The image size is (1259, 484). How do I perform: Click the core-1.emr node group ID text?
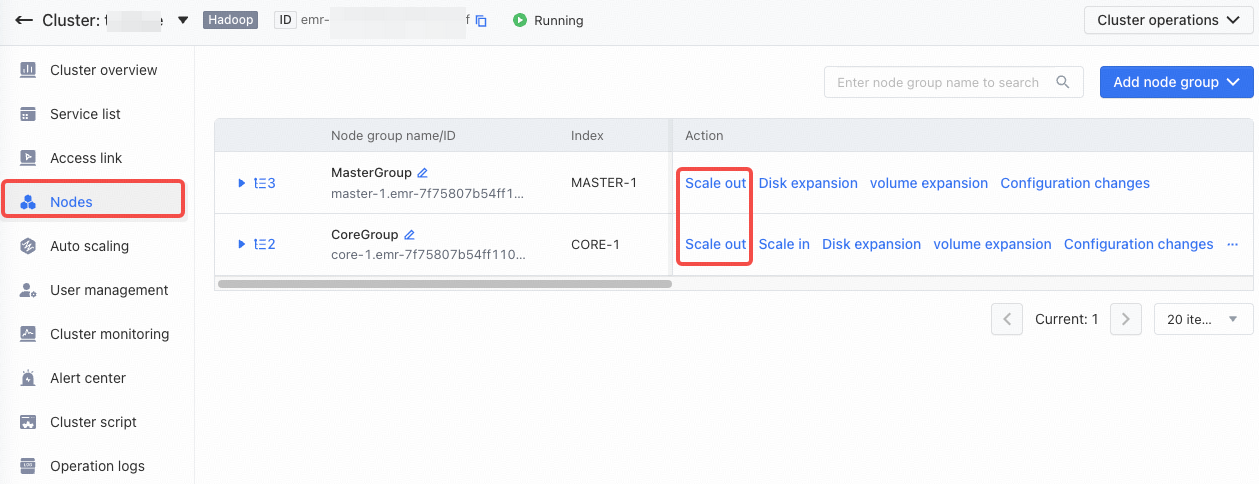[x=428, y=255]
